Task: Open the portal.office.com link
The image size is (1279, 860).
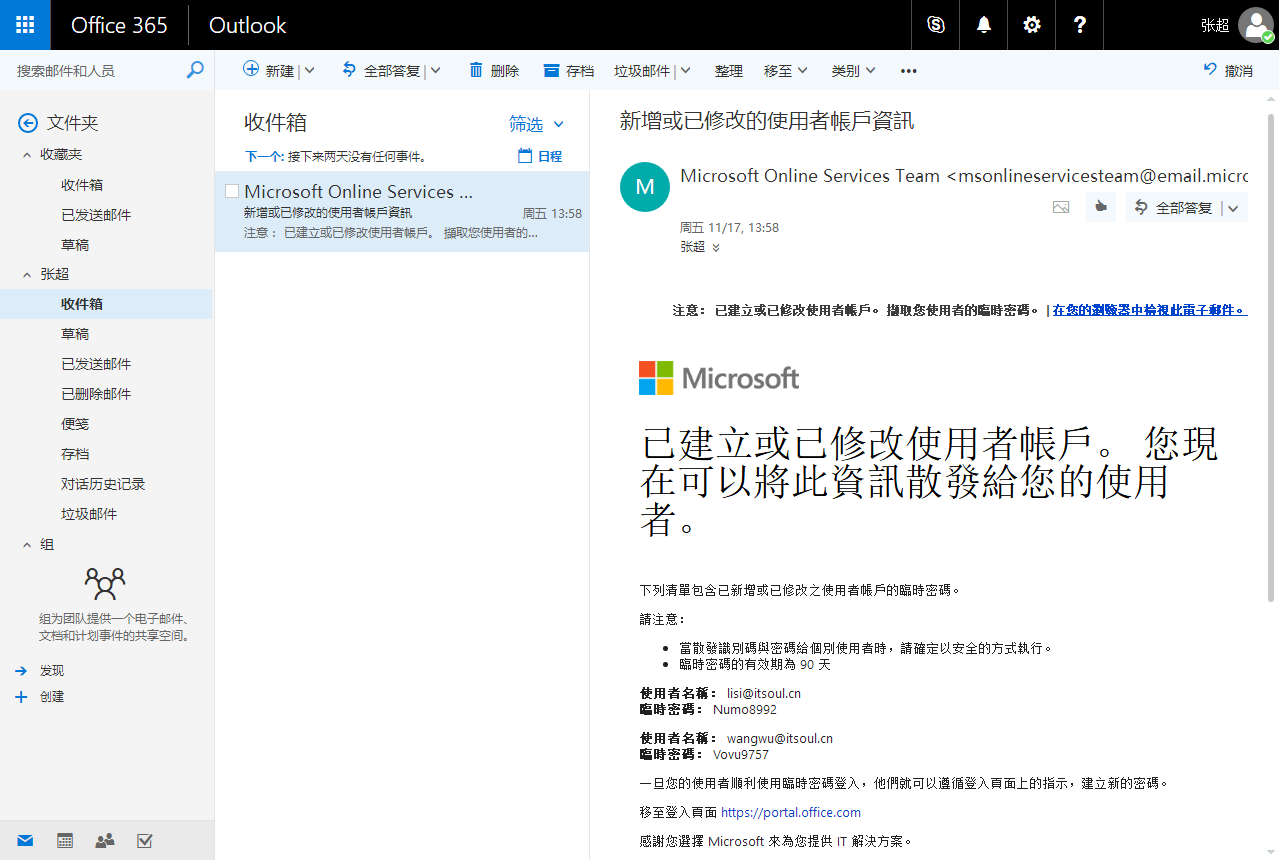Action: (790, 812)
